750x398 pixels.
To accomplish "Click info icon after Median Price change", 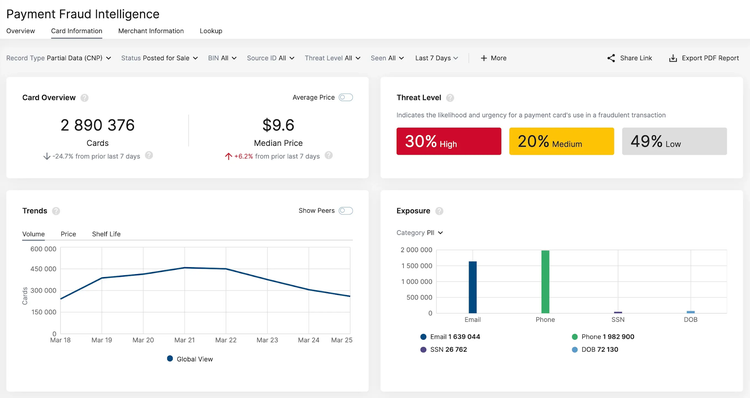I will click(x=329, y=155).
